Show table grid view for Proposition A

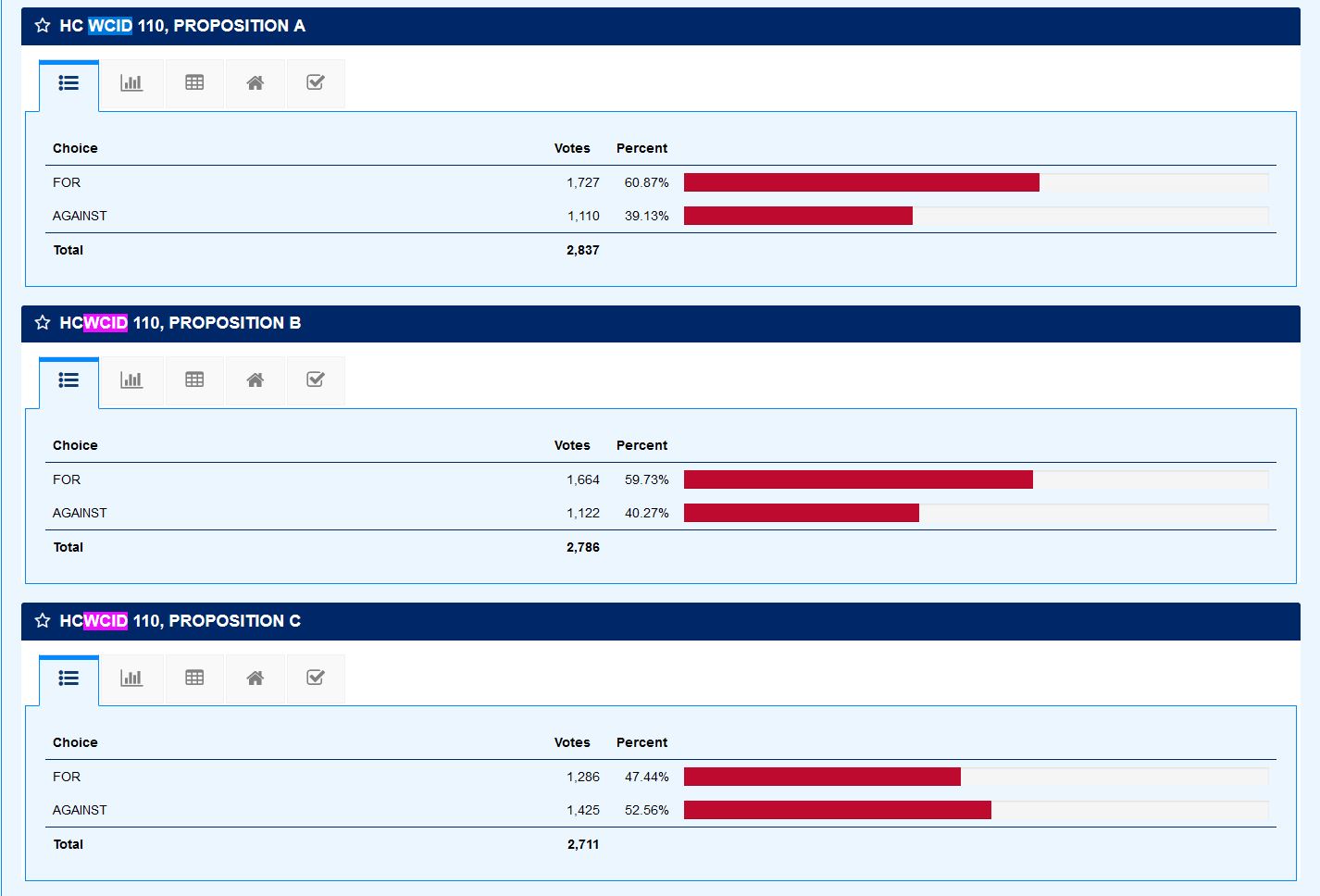[x=194, y=83]
